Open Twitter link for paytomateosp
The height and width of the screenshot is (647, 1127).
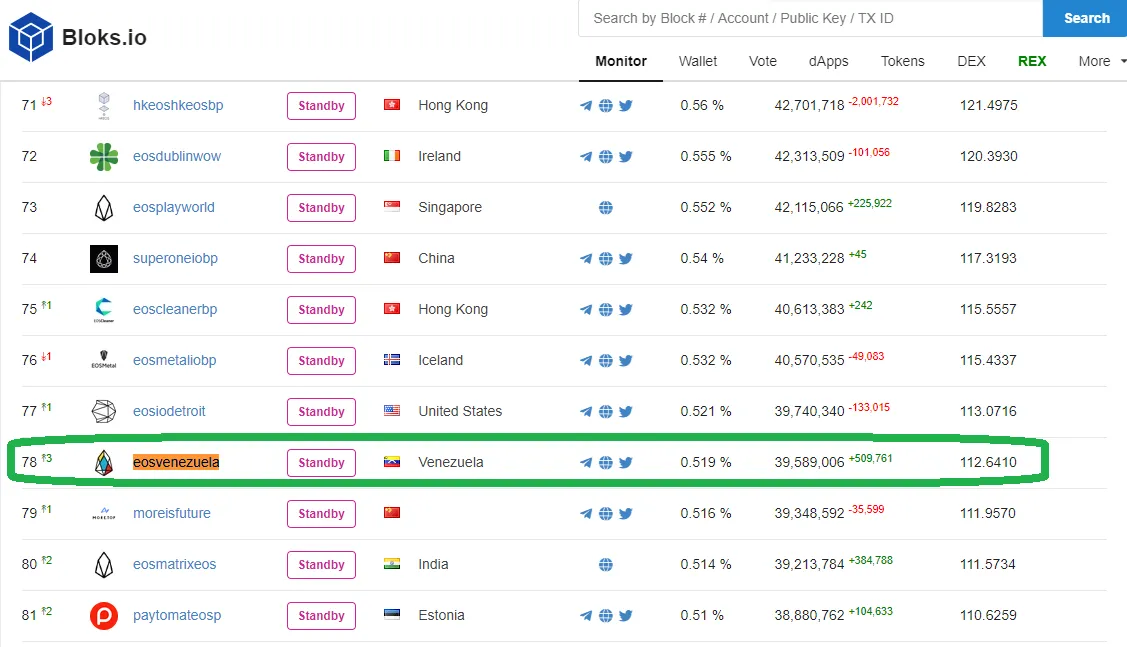click(626, 616)
